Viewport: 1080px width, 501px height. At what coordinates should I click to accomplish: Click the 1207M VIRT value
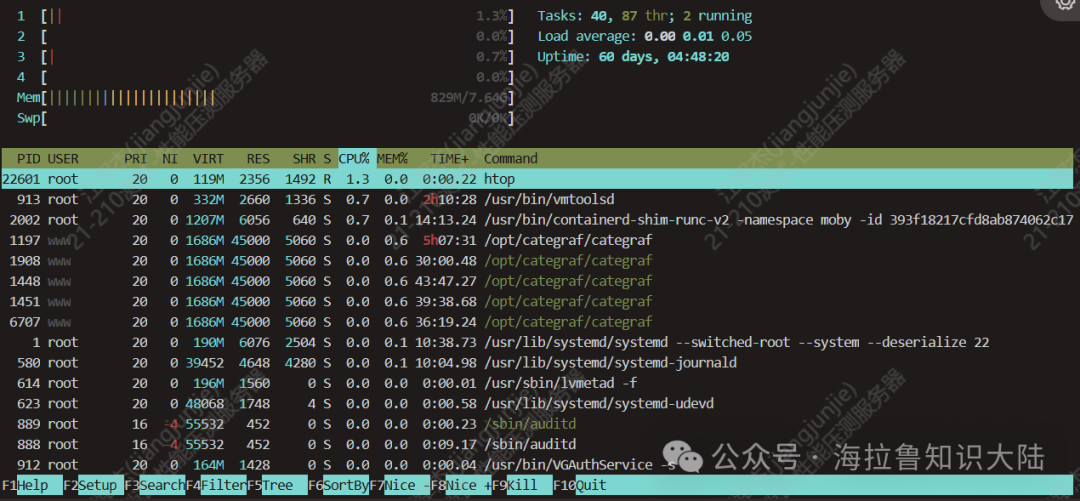(205, 220)
